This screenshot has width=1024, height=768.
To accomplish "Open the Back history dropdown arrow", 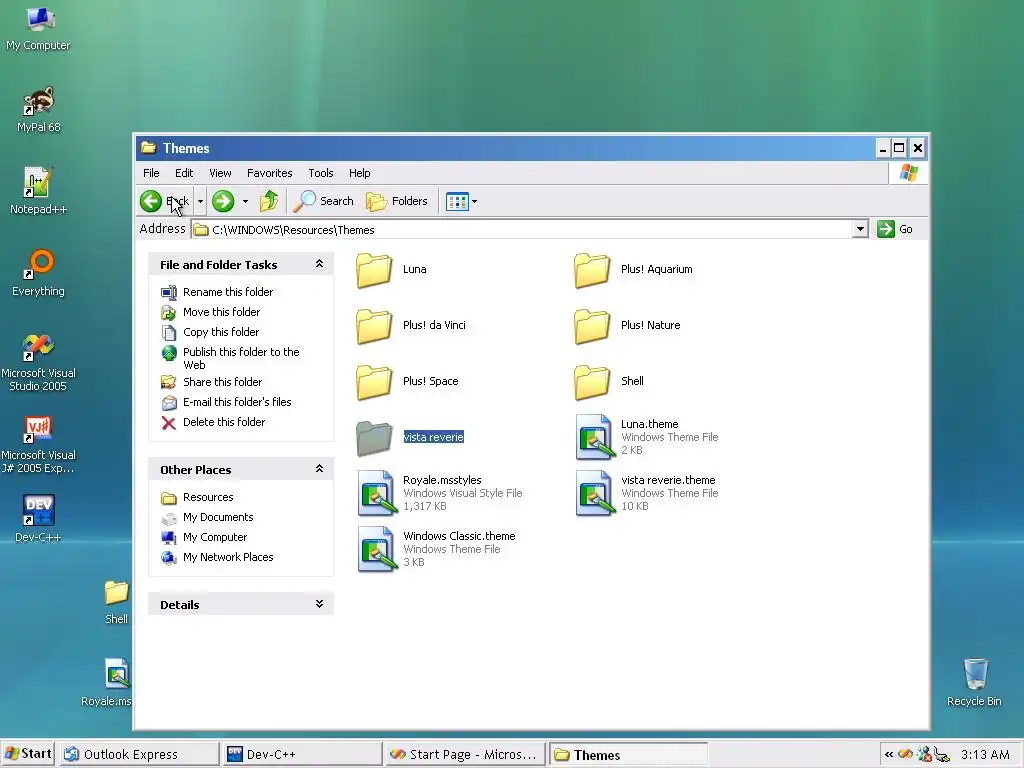I will pos(200,201).
